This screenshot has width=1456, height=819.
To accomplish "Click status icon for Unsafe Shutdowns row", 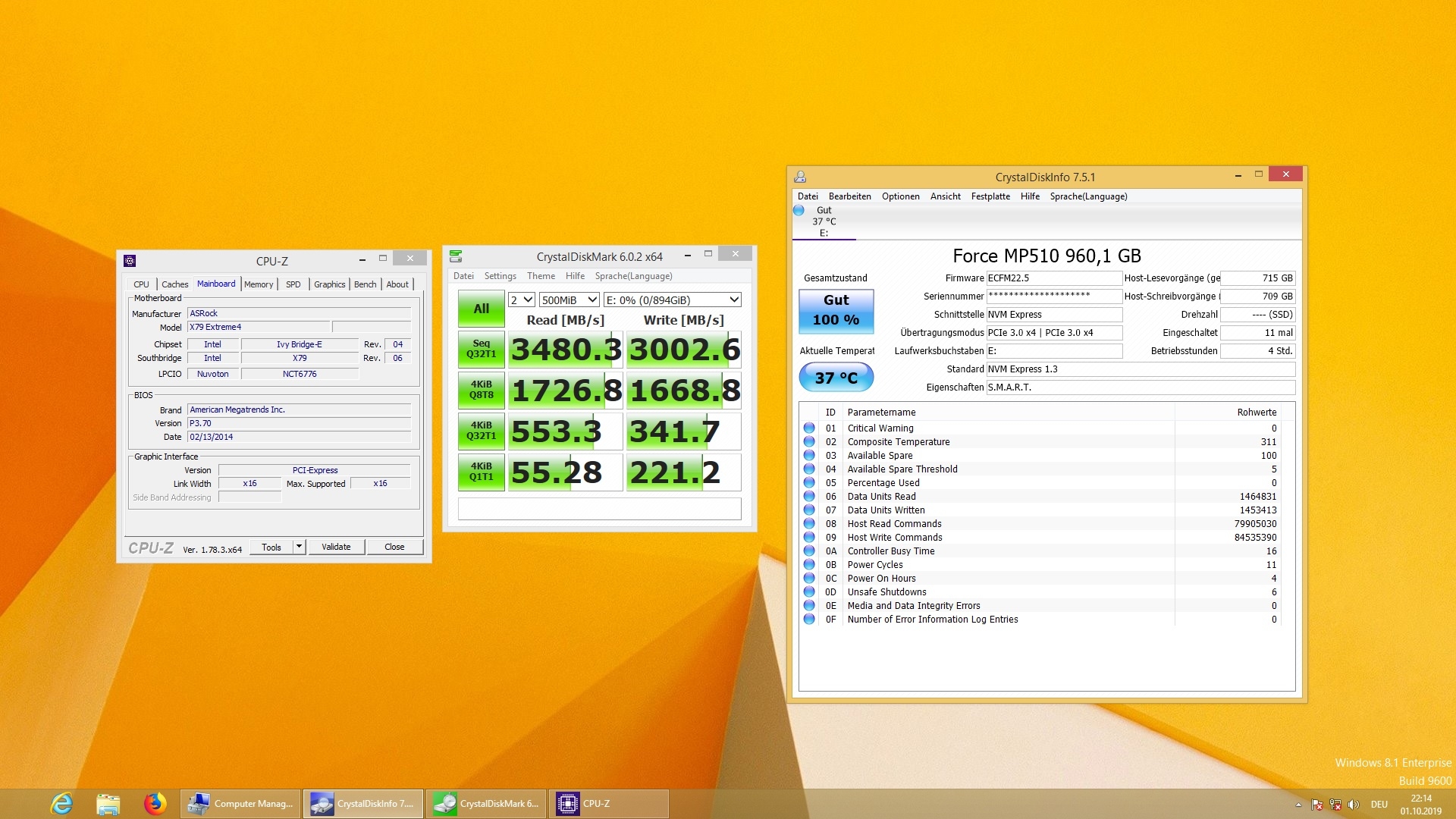I will 809,592.
